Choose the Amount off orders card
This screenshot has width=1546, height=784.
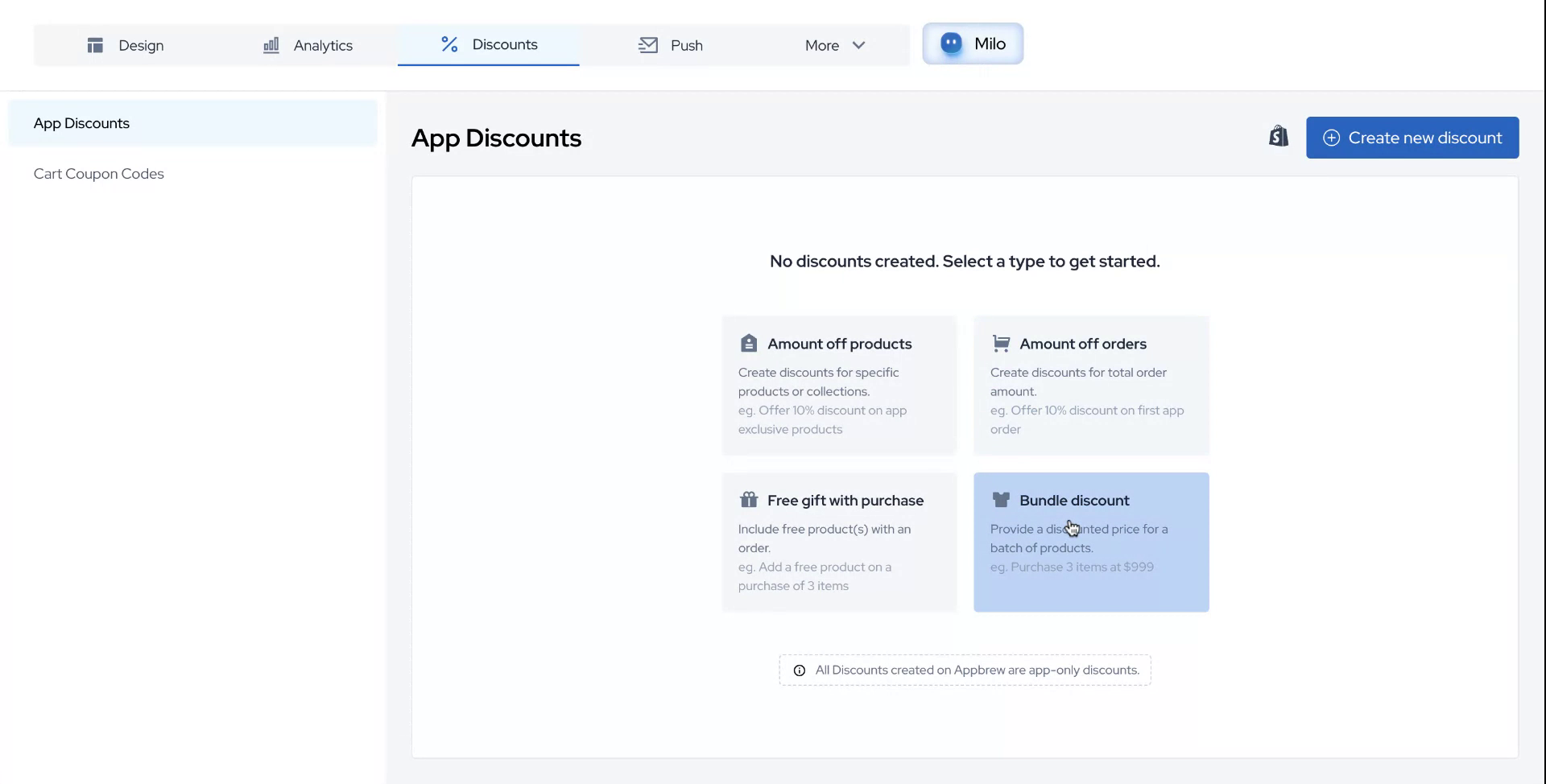[x=1091, y=386]
